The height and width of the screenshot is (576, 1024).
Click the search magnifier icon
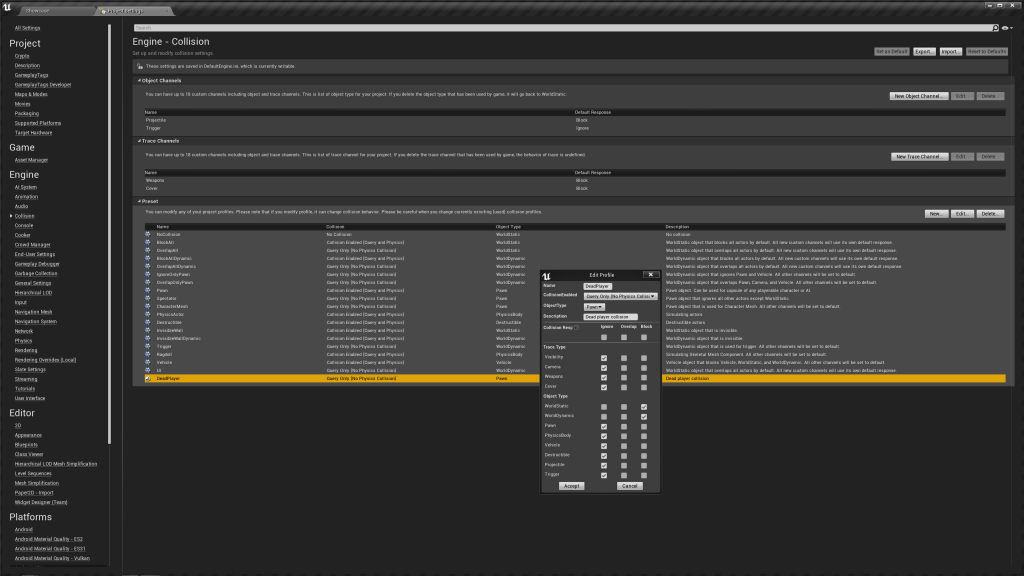pos(995,28)
